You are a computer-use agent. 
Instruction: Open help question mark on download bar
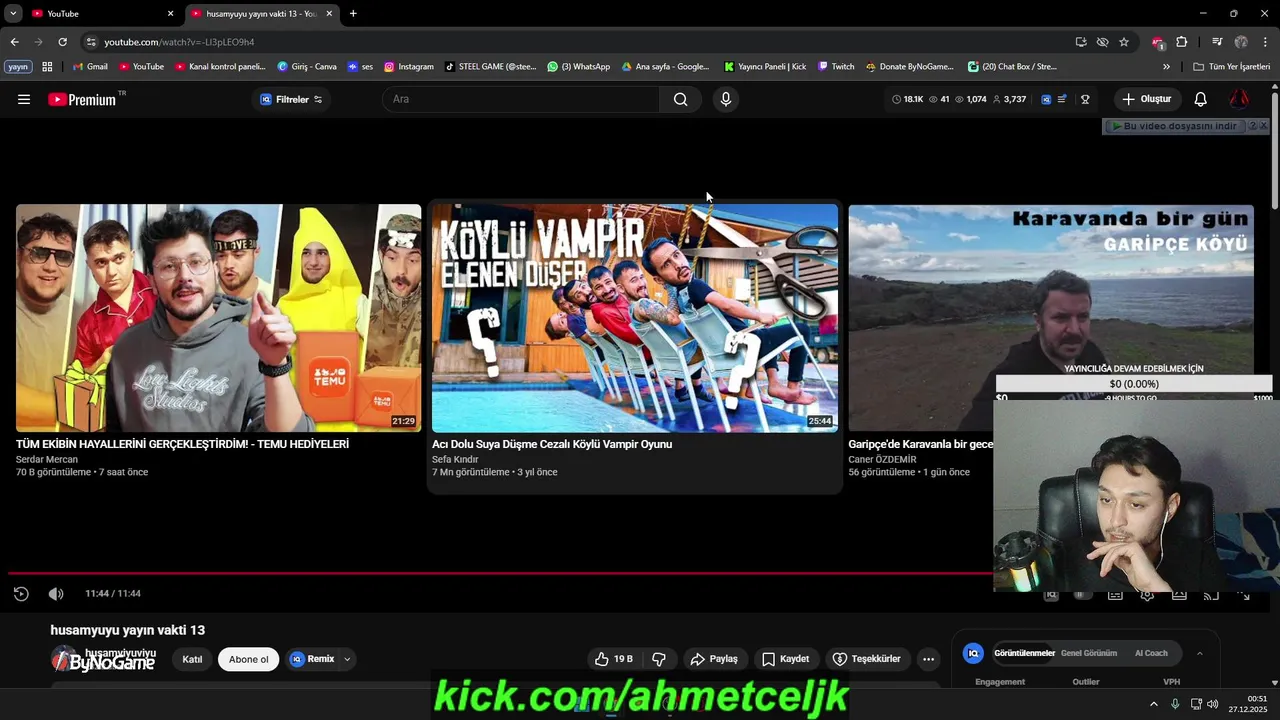[x=1253, y=126]
